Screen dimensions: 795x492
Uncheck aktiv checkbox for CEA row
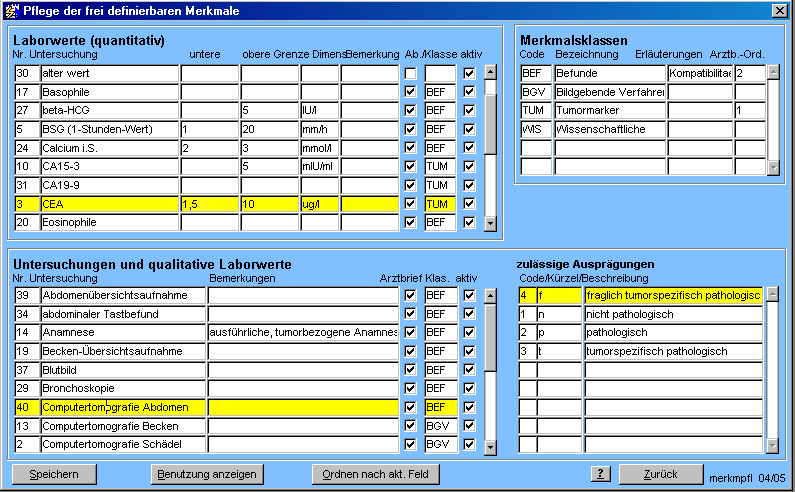tap(469, 204)
